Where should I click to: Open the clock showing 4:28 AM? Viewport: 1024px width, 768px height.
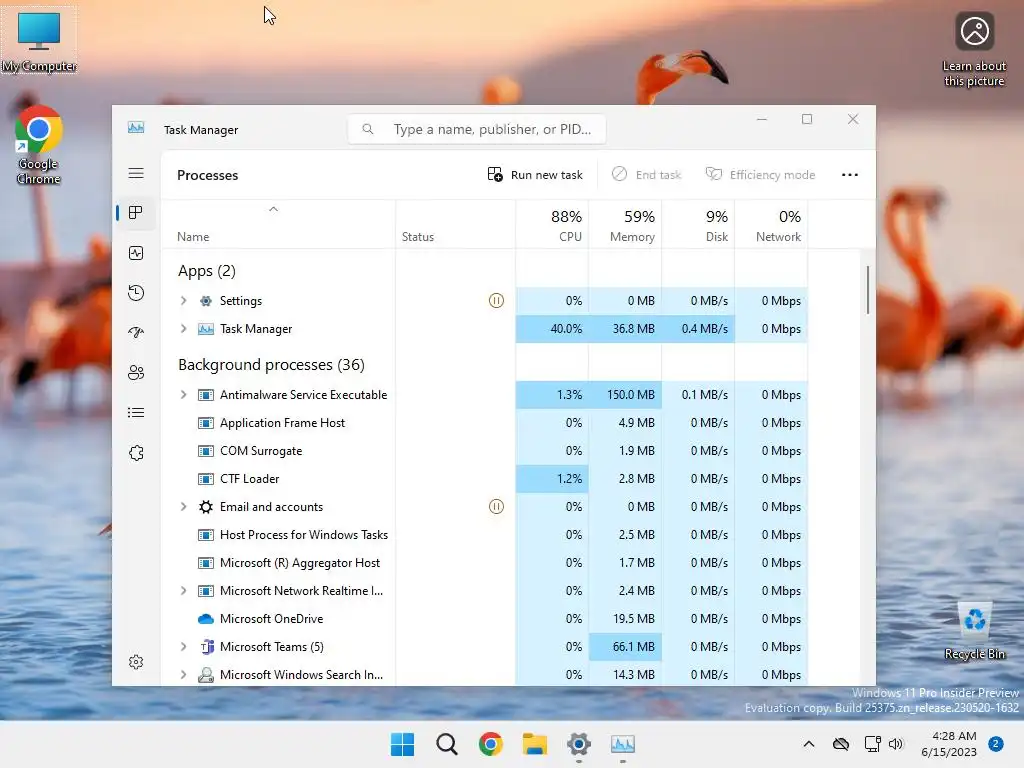[x=949, y=744]
